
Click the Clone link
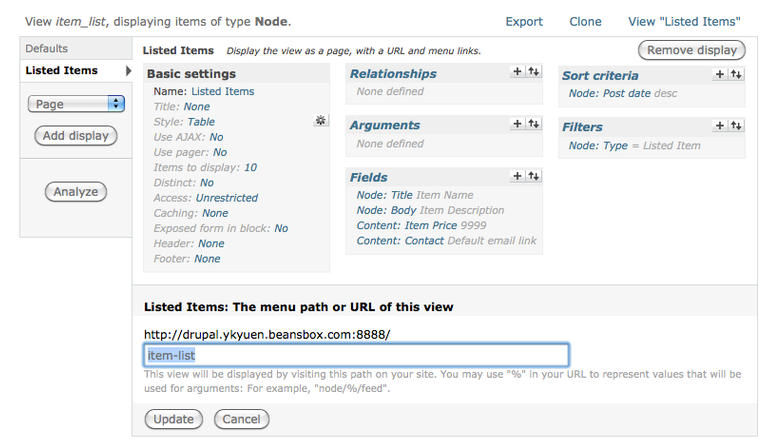[585, 21]
